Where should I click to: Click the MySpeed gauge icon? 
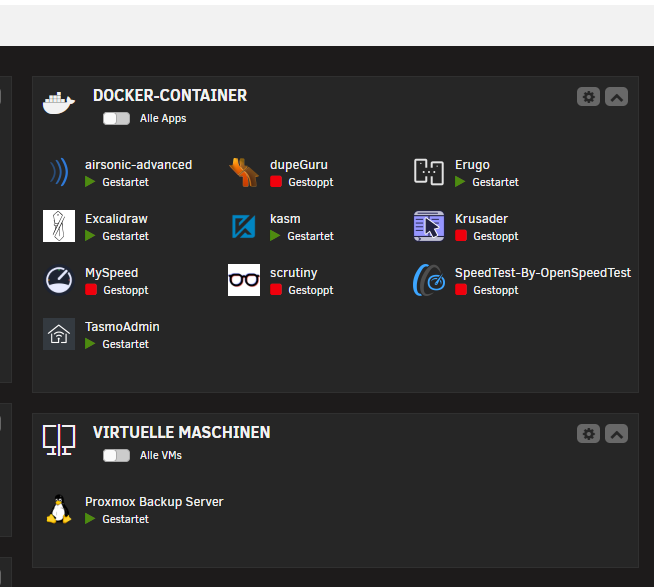[59, 280]
